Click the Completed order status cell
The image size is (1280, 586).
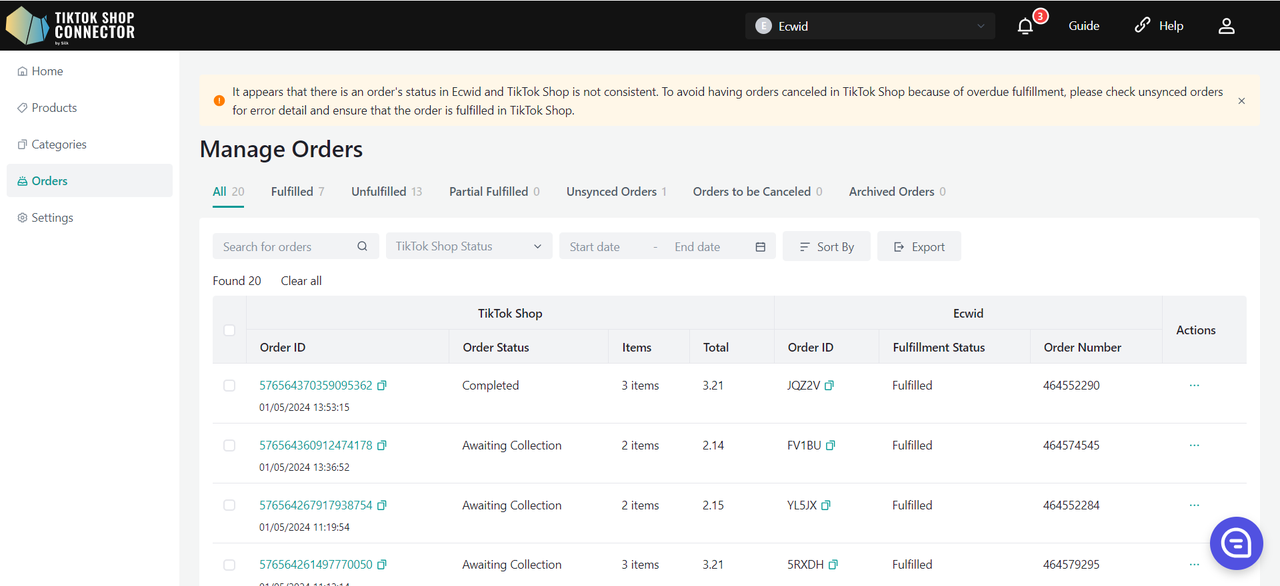[490, 385]
